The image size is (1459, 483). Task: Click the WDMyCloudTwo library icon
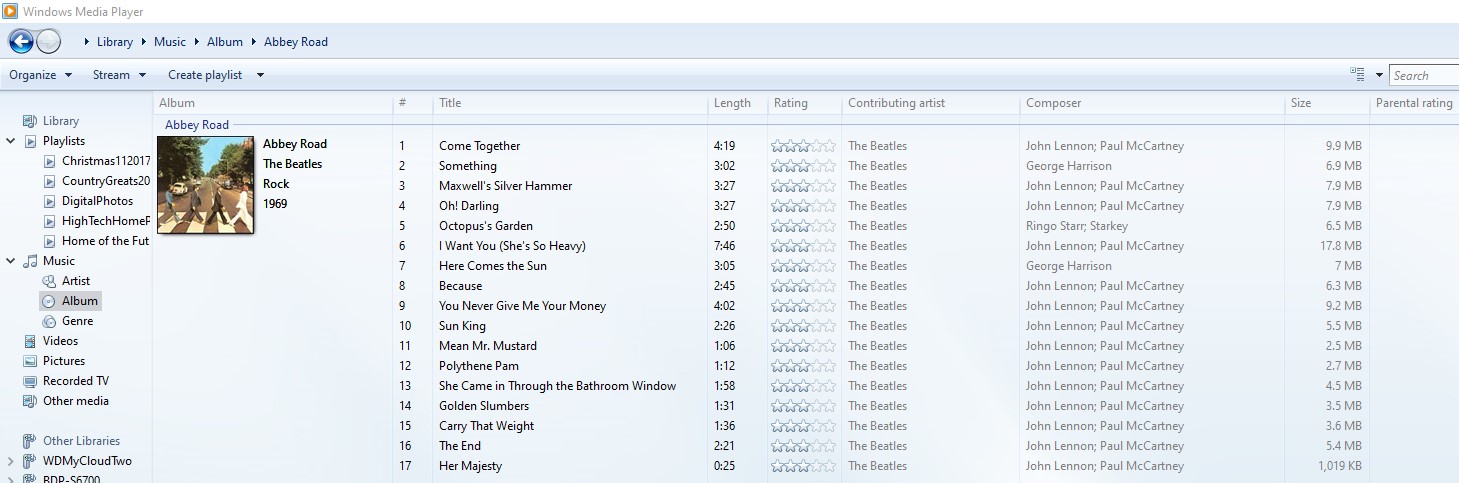pyautogui.click(x=30, y=461)
